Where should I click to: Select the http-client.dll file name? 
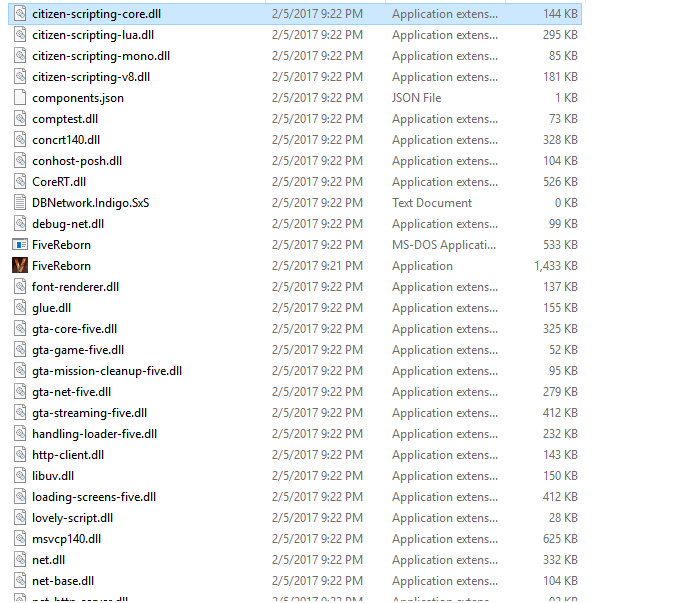tap(68, 455)
